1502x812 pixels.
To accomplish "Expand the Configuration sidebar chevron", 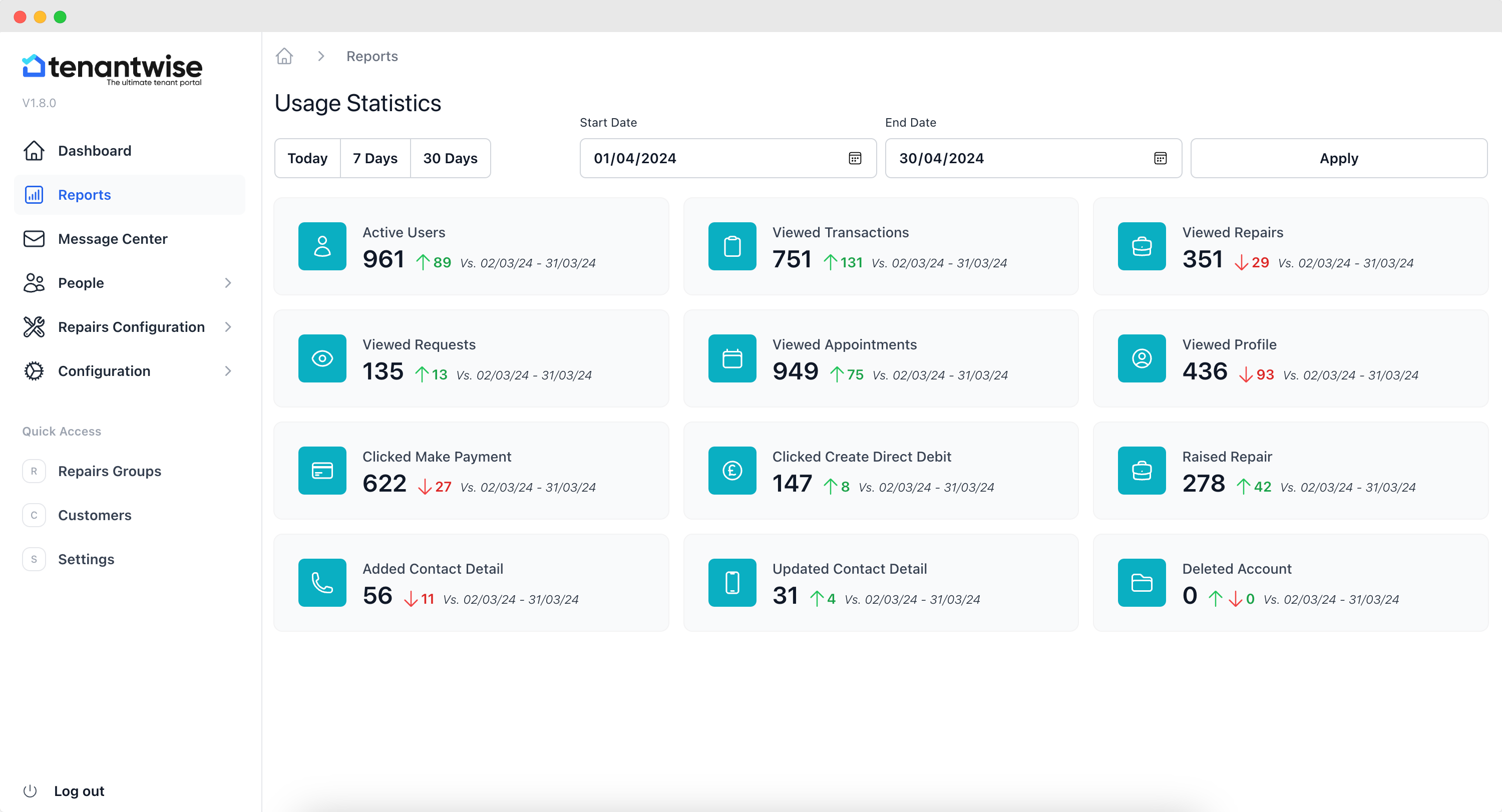I will [228, 371].
